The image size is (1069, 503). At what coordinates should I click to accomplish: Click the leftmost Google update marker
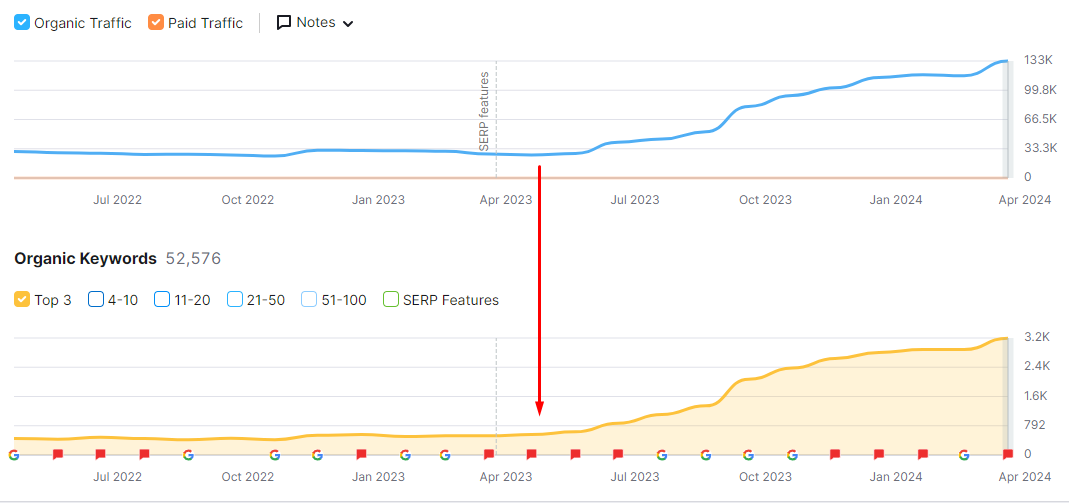(14, 454)
